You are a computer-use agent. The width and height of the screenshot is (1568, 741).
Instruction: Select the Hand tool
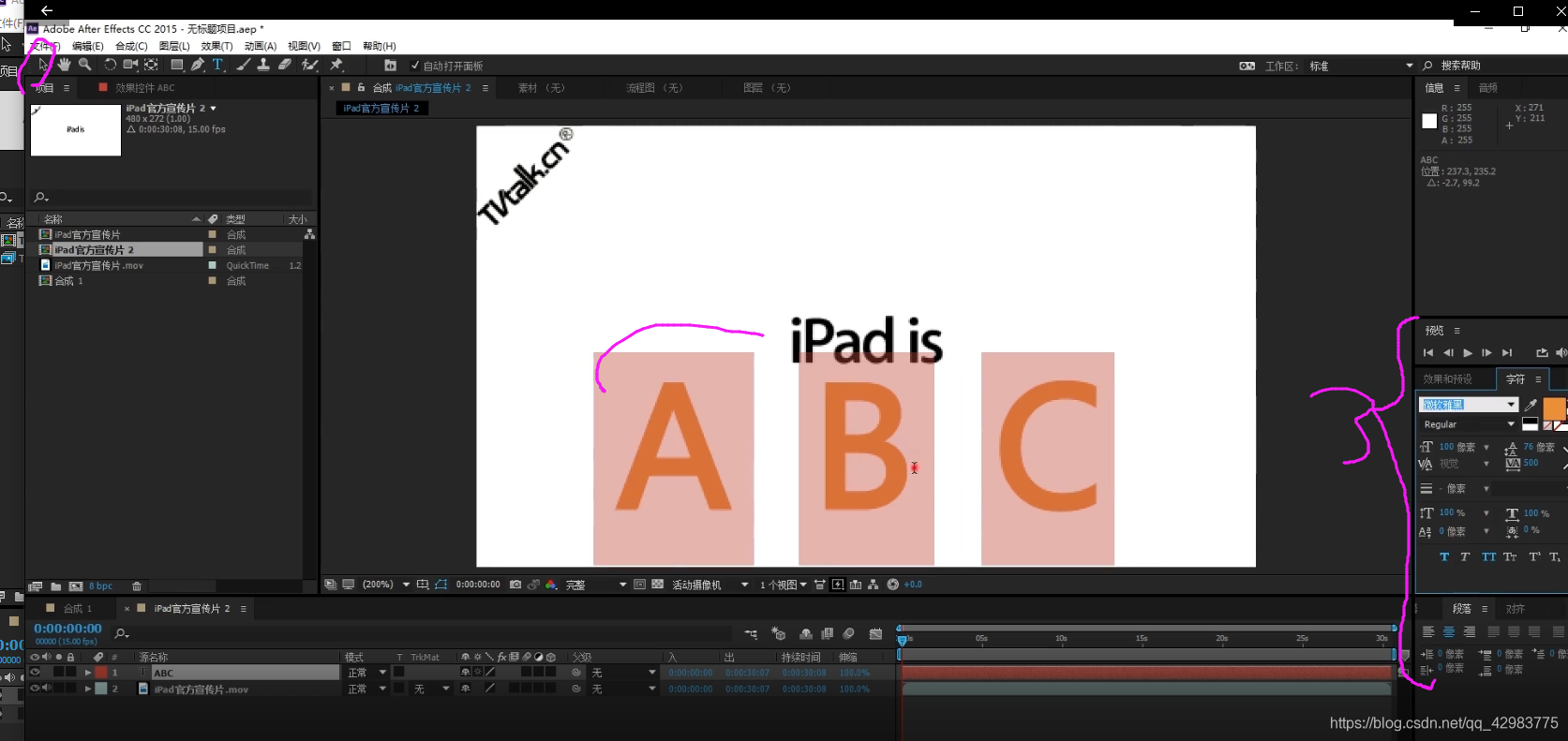coord(64,65)
